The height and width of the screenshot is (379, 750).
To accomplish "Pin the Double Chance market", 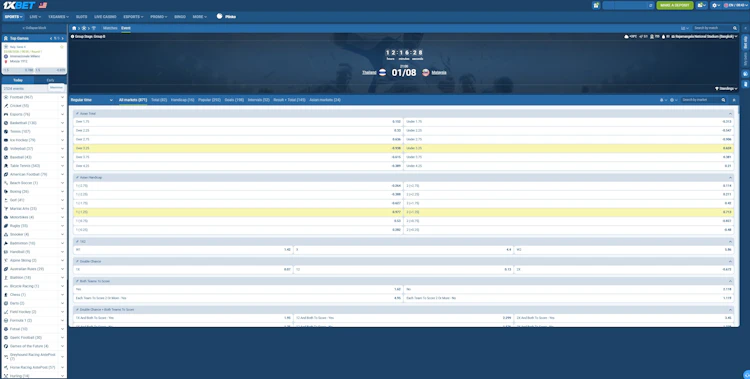I will tap(77, 261).
